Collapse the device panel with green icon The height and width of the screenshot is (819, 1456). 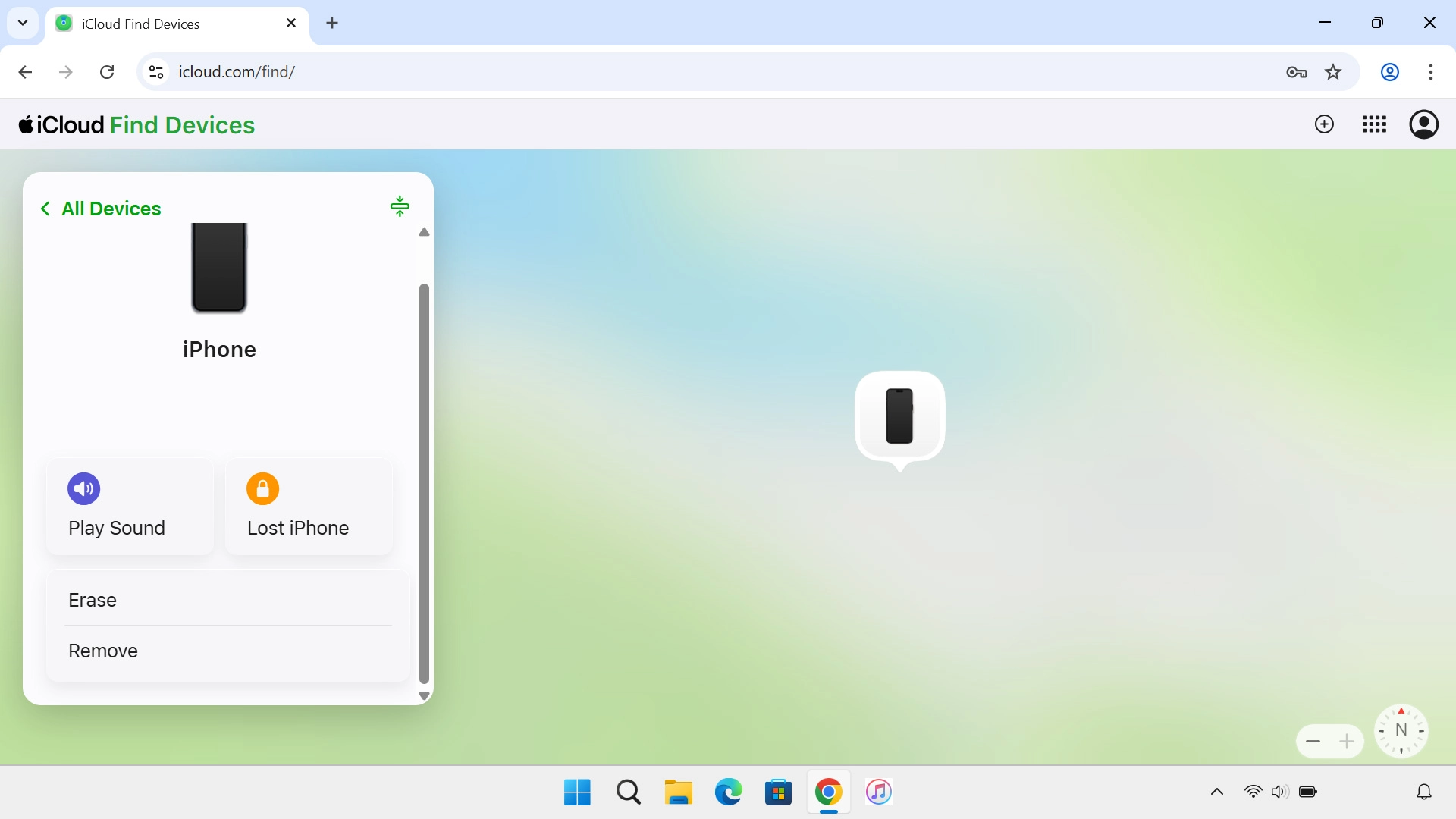(400, 206)
